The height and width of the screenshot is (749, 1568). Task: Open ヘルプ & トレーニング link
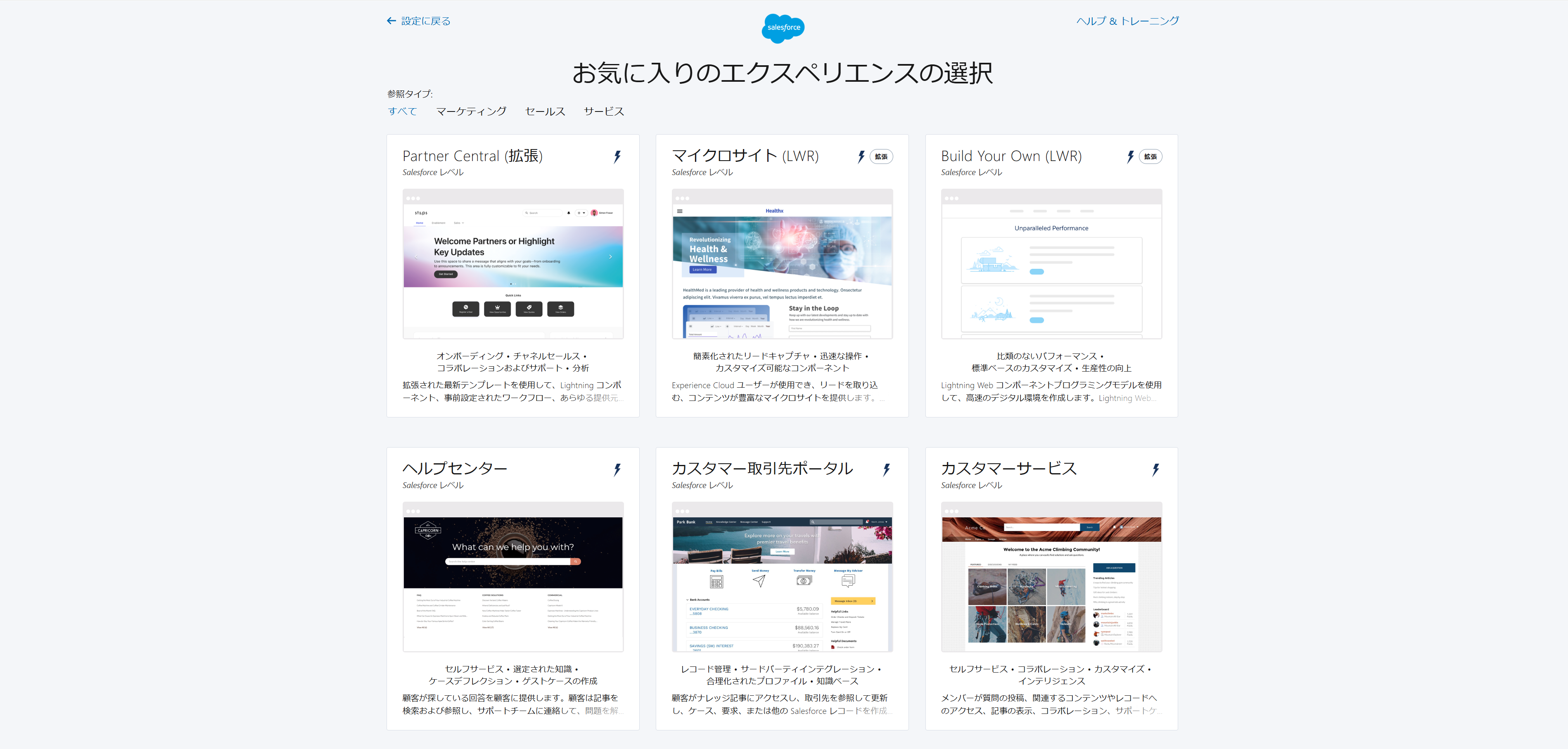(1127, 21)
